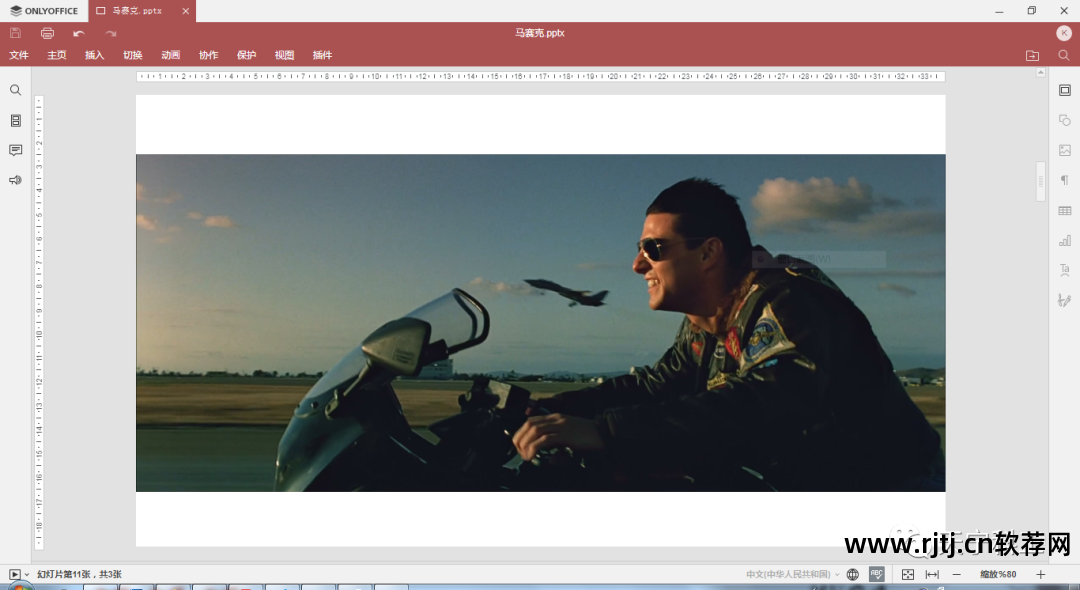Image resolution: width=1080 pixels, height=590 pixels.
Task: Open the slide thumbnails panel icon
Action: 15,120
